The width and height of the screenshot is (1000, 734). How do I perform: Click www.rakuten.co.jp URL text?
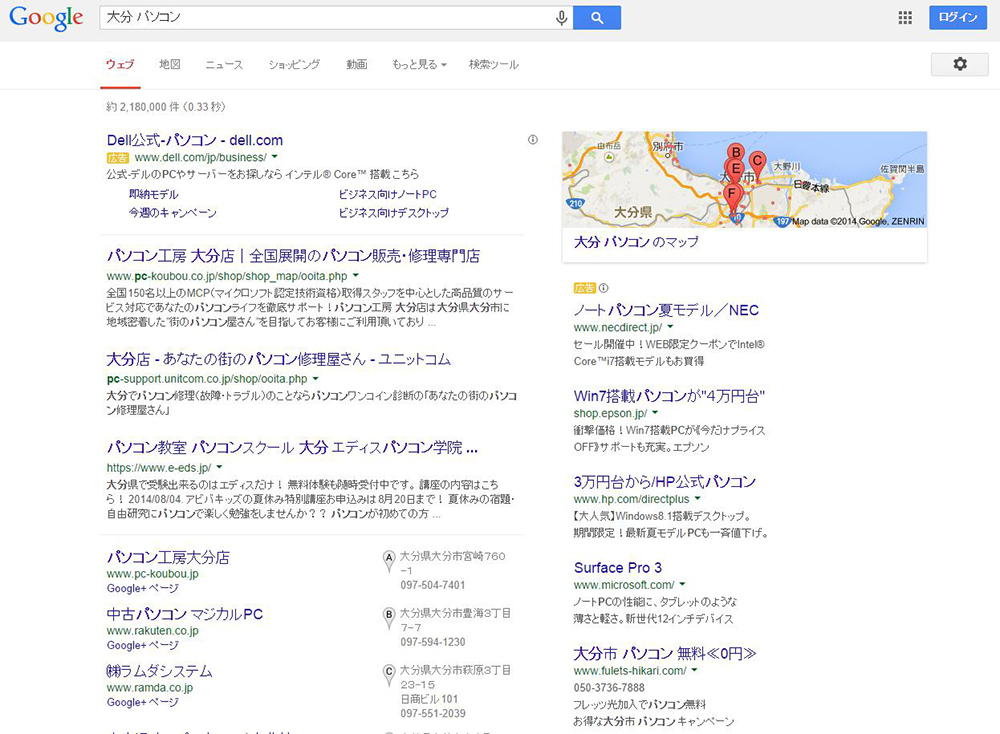point(152,631)
